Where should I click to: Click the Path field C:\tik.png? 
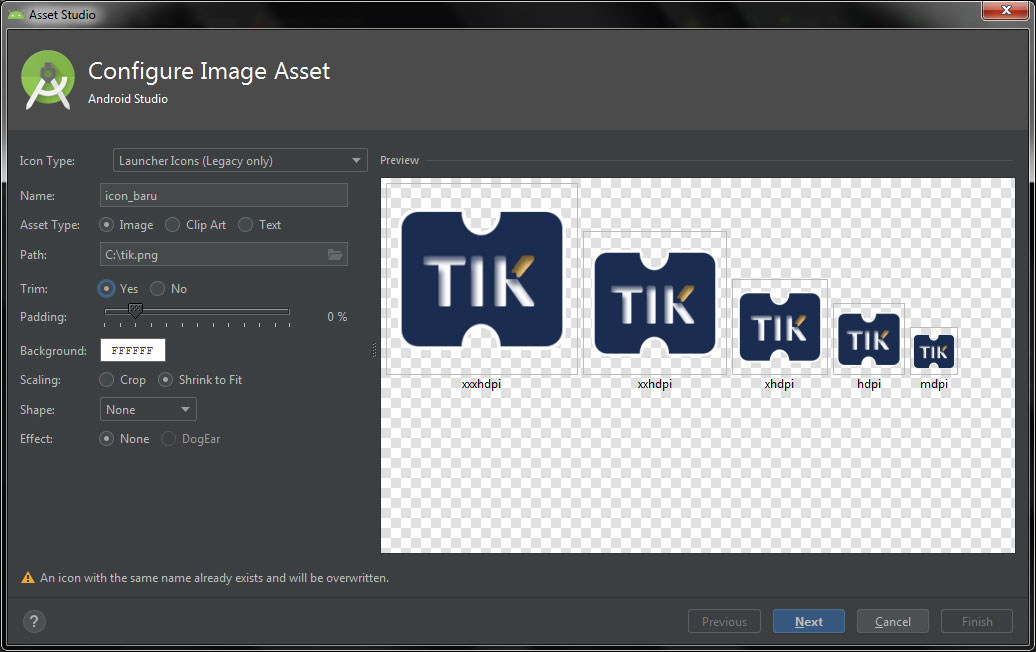point(223,254)
